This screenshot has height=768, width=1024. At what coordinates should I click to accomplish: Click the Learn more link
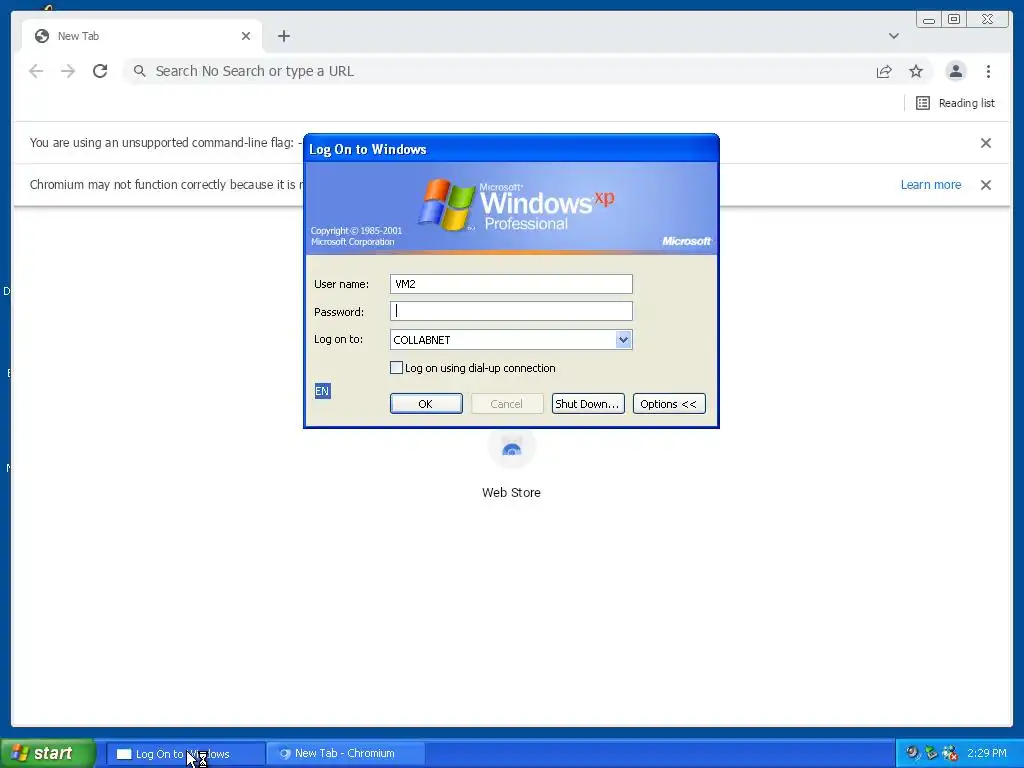pyautogui.click(x=931, y=185)
